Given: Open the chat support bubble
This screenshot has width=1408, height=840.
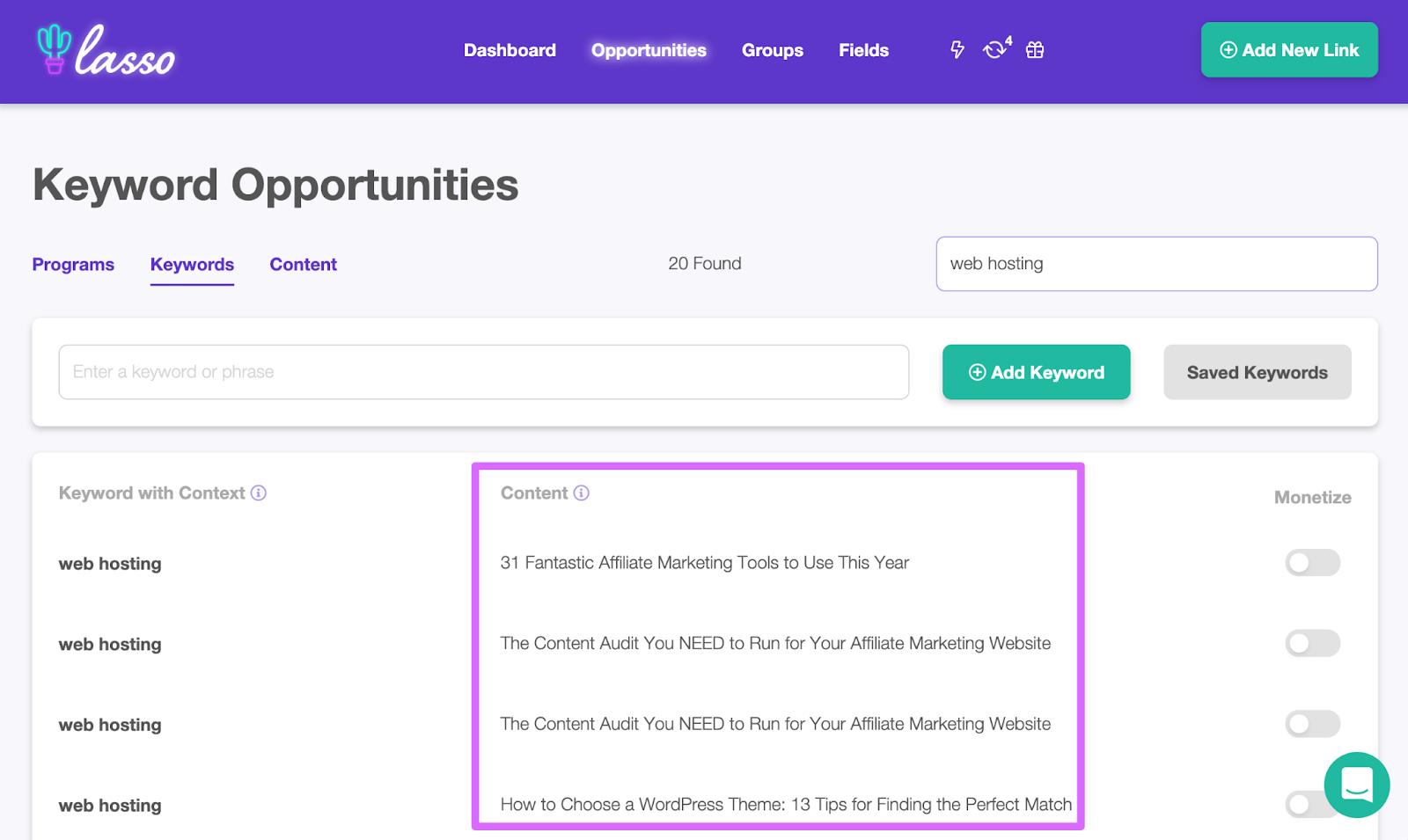Looking at the screenshot, I should [x=1356, y=785].
